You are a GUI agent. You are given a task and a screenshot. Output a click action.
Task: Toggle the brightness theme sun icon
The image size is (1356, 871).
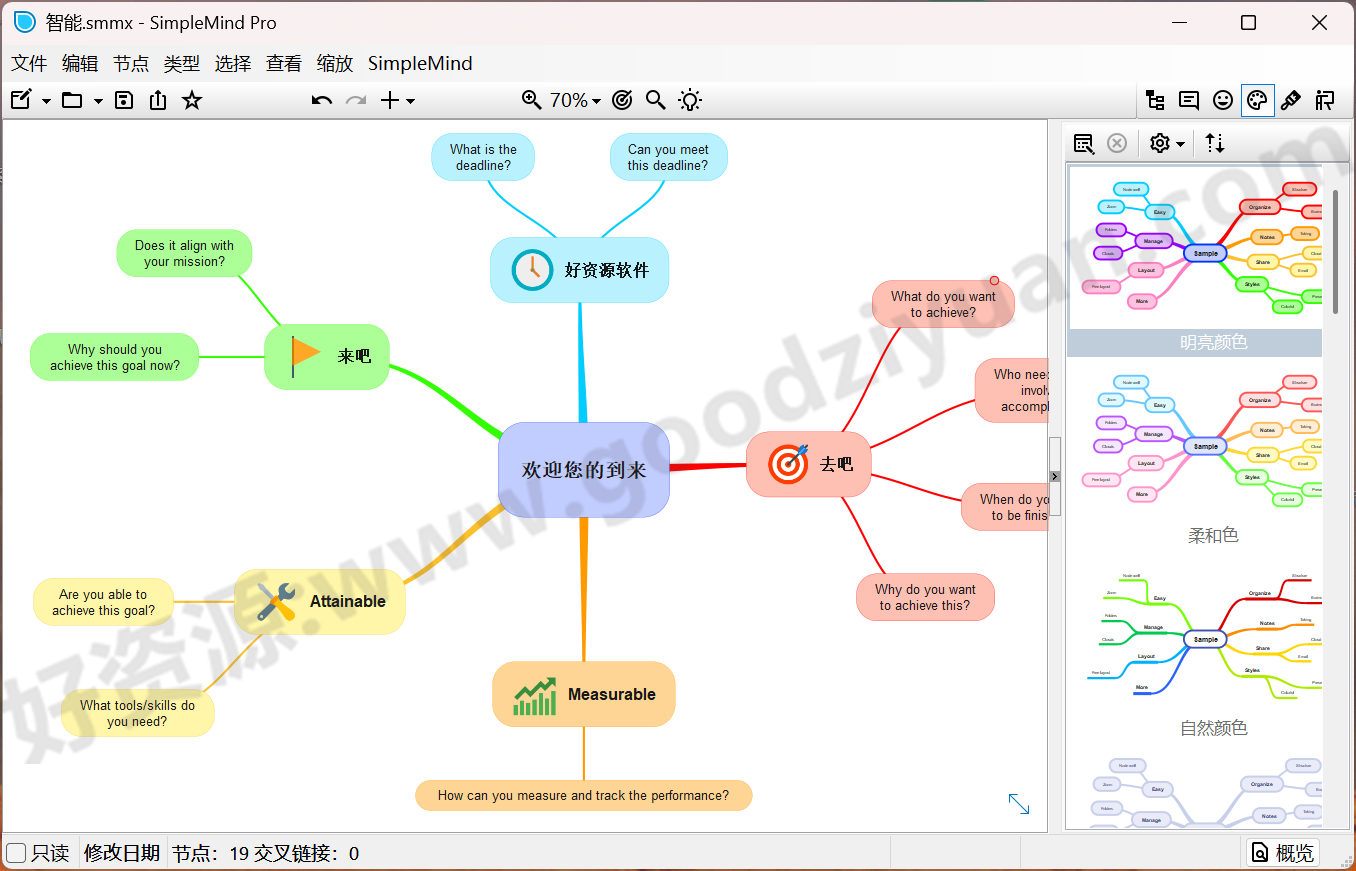pyautogui.click(x=689, y=100)
